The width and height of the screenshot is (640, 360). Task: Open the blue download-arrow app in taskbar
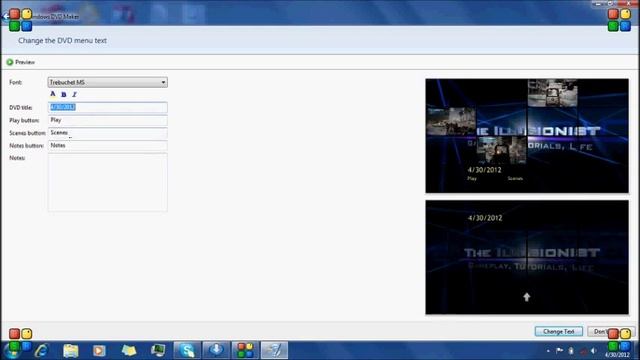pos(216,350)
